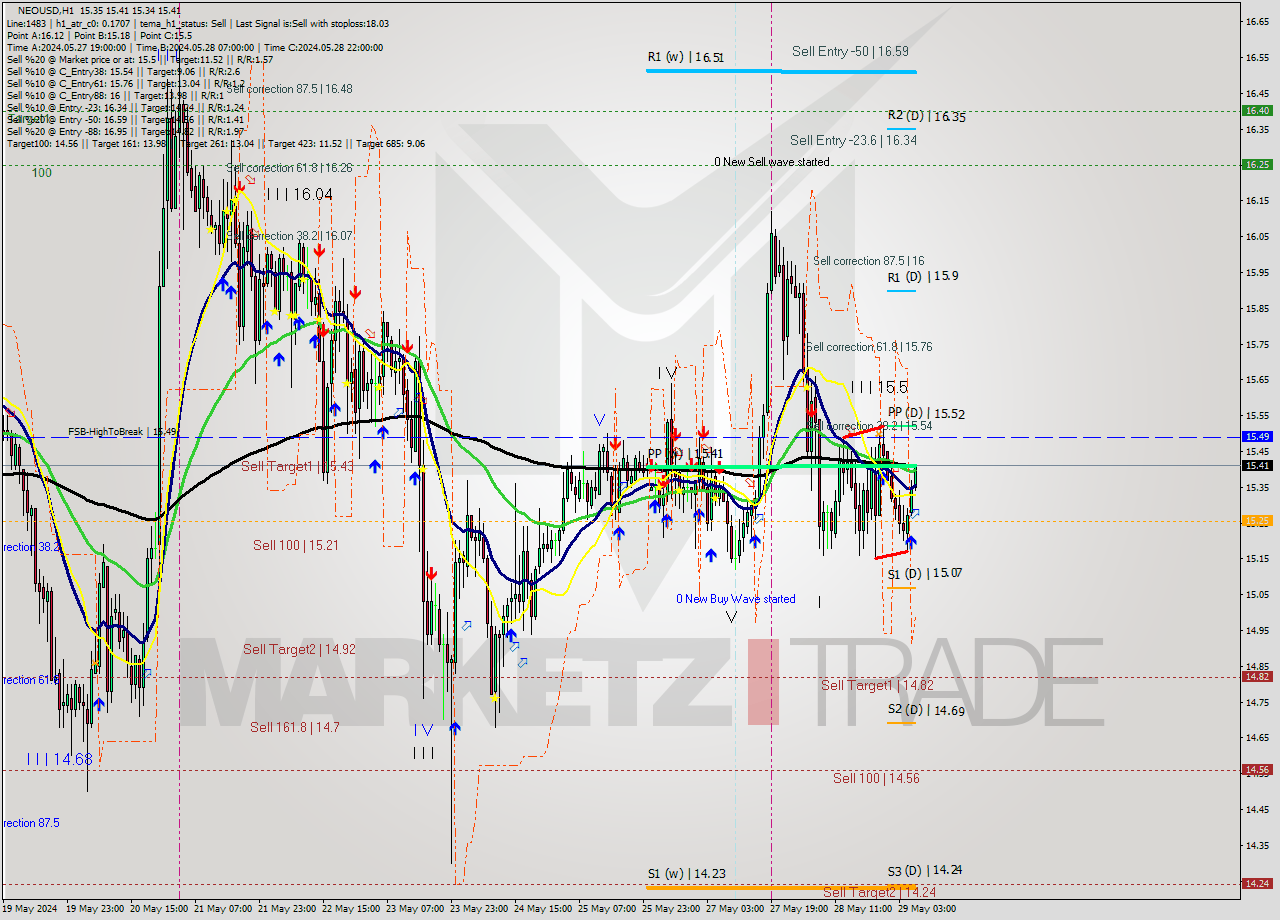
Task: Click the 'R1 (w) | 16.51' label
Action: [685, 58]
